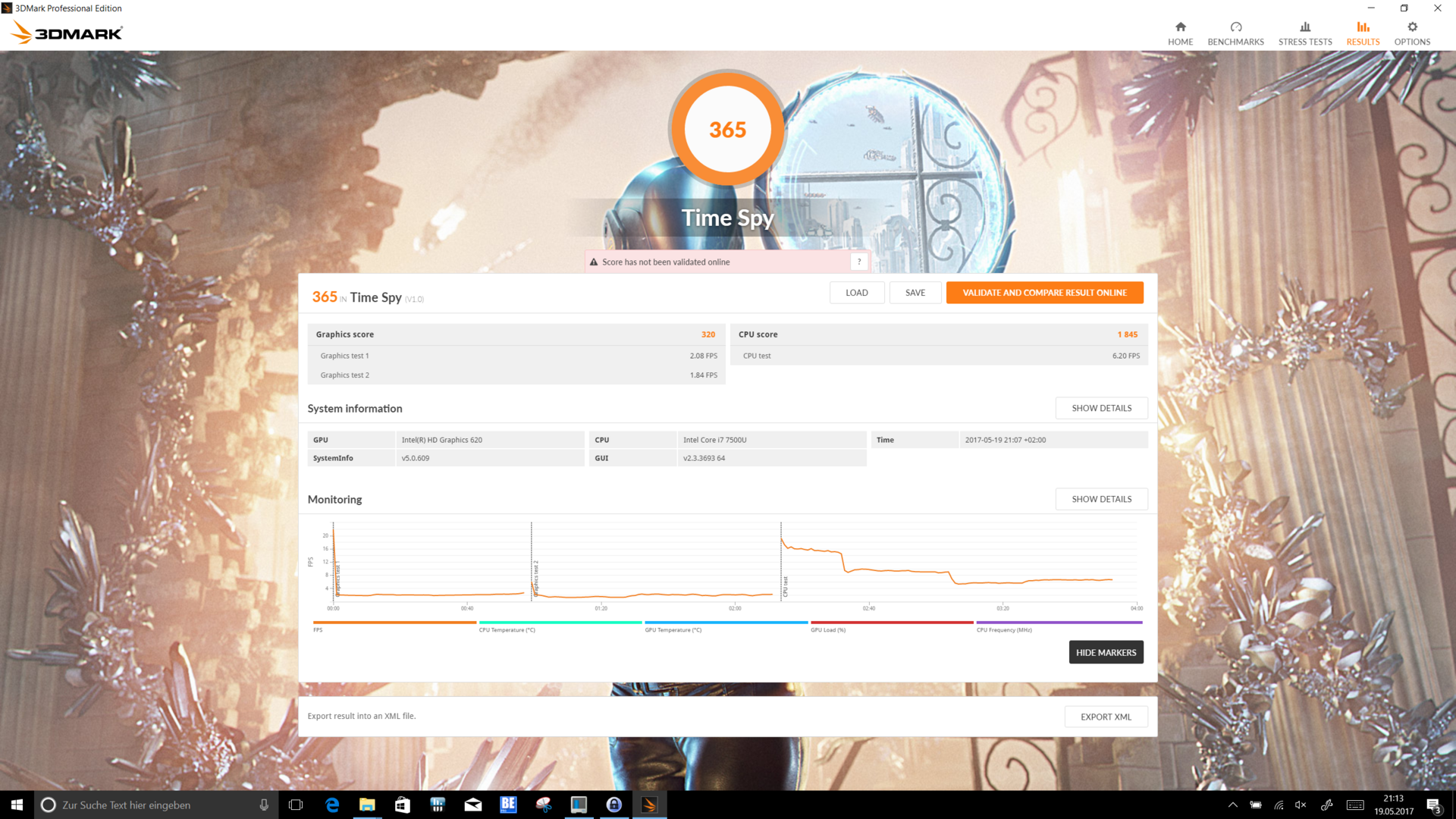Show details for Monitoring section
This screenshot has height=819, width=1456.
click(x=1101, y=499)
